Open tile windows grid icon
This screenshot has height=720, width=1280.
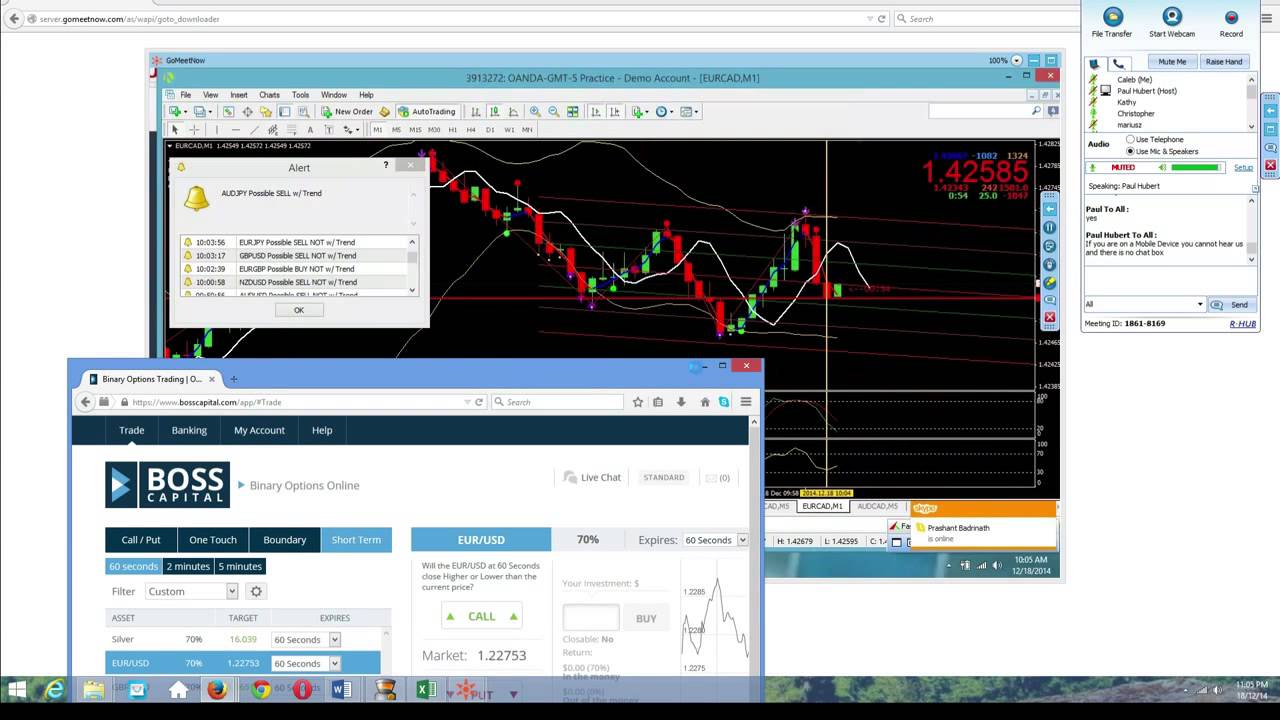click(x=573, y=112)
